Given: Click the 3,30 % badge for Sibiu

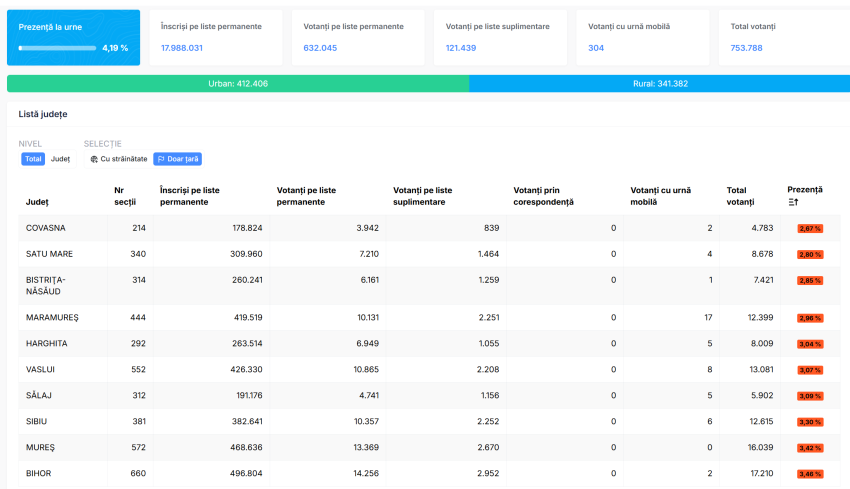Looking at the screenshot, I should [x=809, y=422].
